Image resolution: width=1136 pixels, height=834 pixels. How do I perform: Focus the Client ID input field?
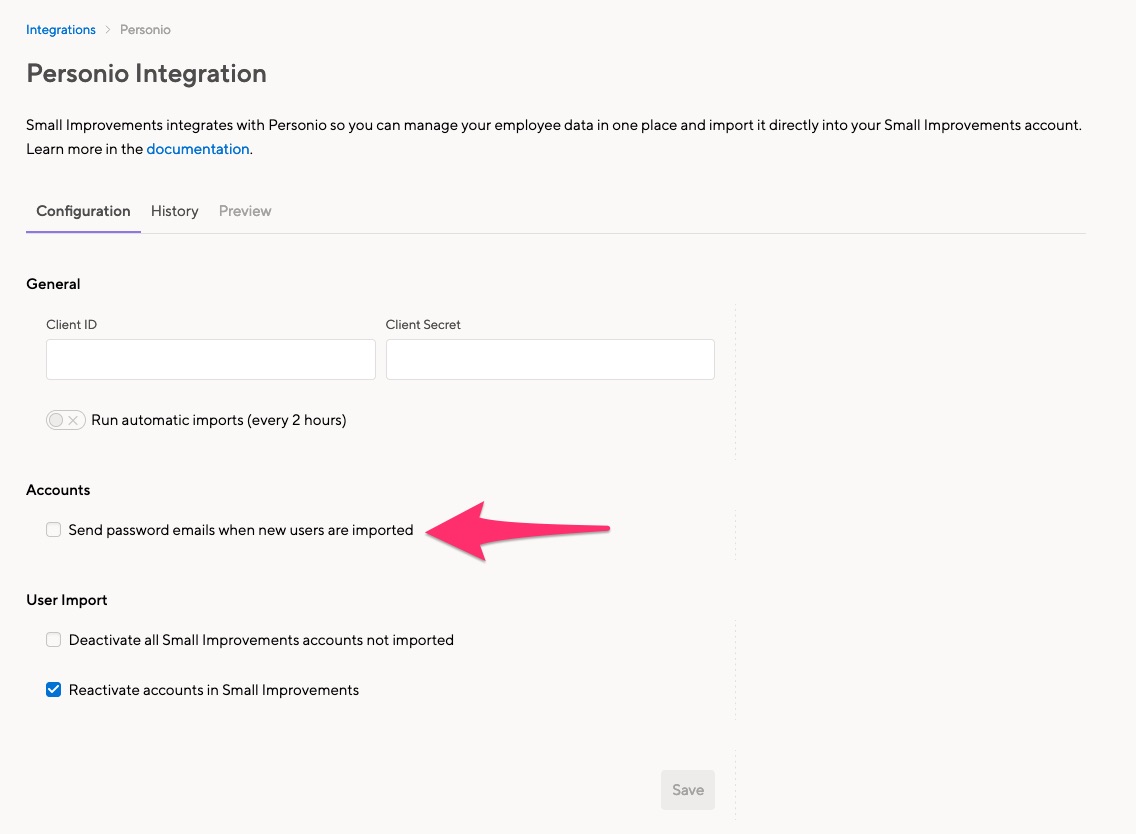pos(210,359)
